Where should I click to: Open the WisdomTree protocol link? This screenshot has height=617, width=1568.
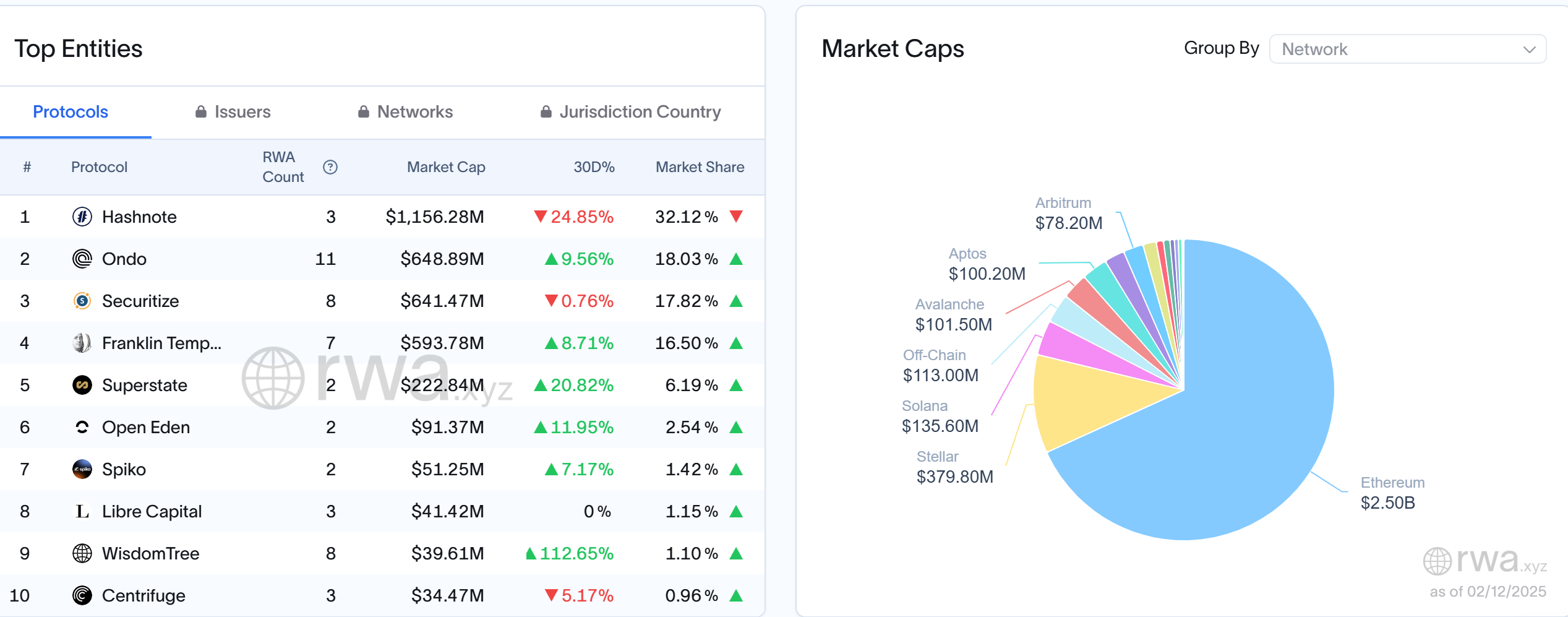click(150, 553)
